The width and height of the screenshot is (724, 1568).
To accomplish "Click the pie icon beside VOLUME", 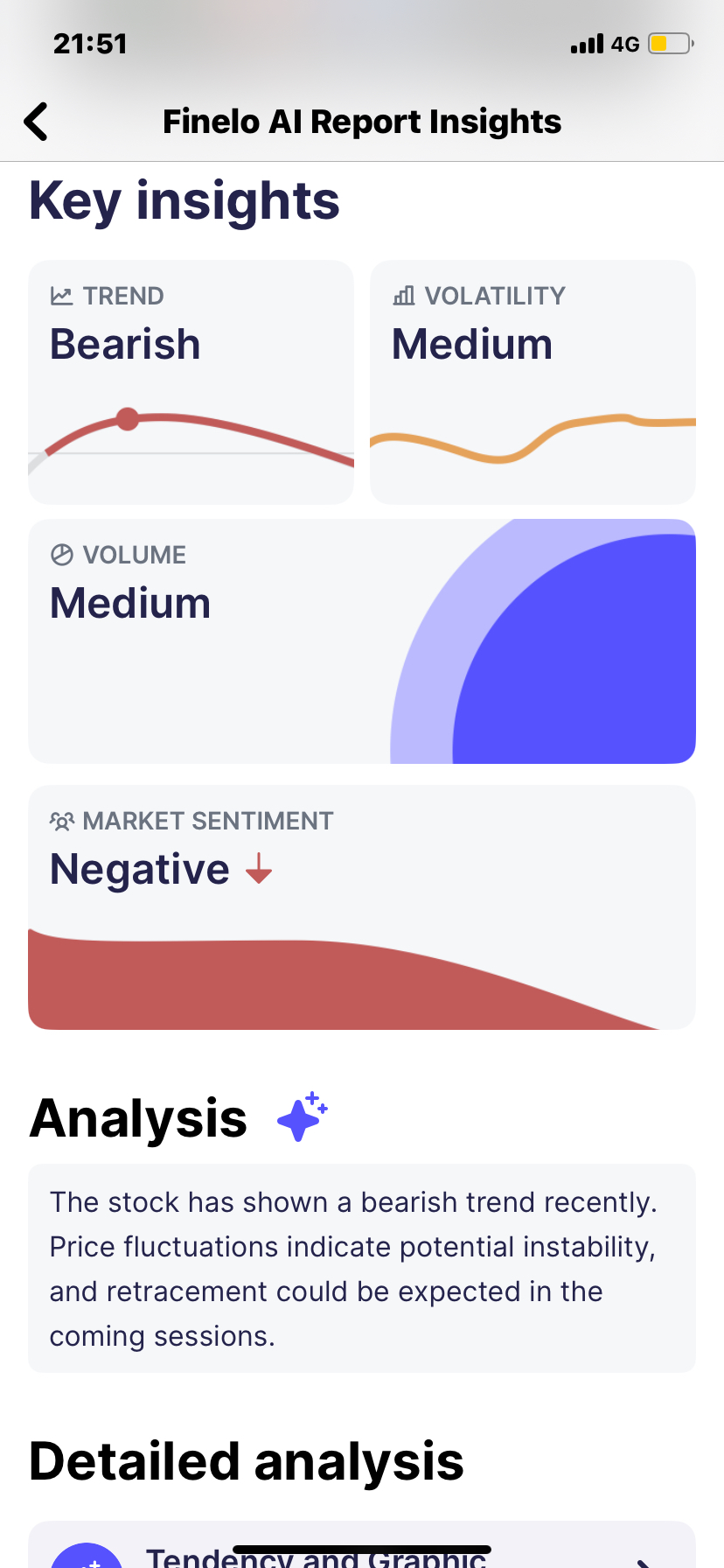I will (61, 555).
